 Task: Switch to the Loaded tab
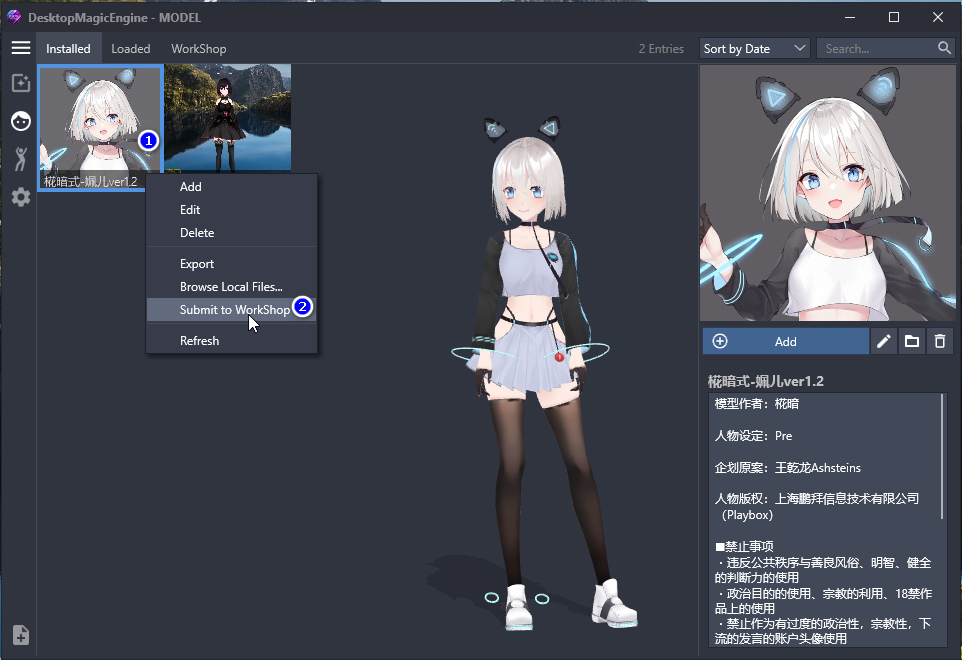click(x=131, y=48)
